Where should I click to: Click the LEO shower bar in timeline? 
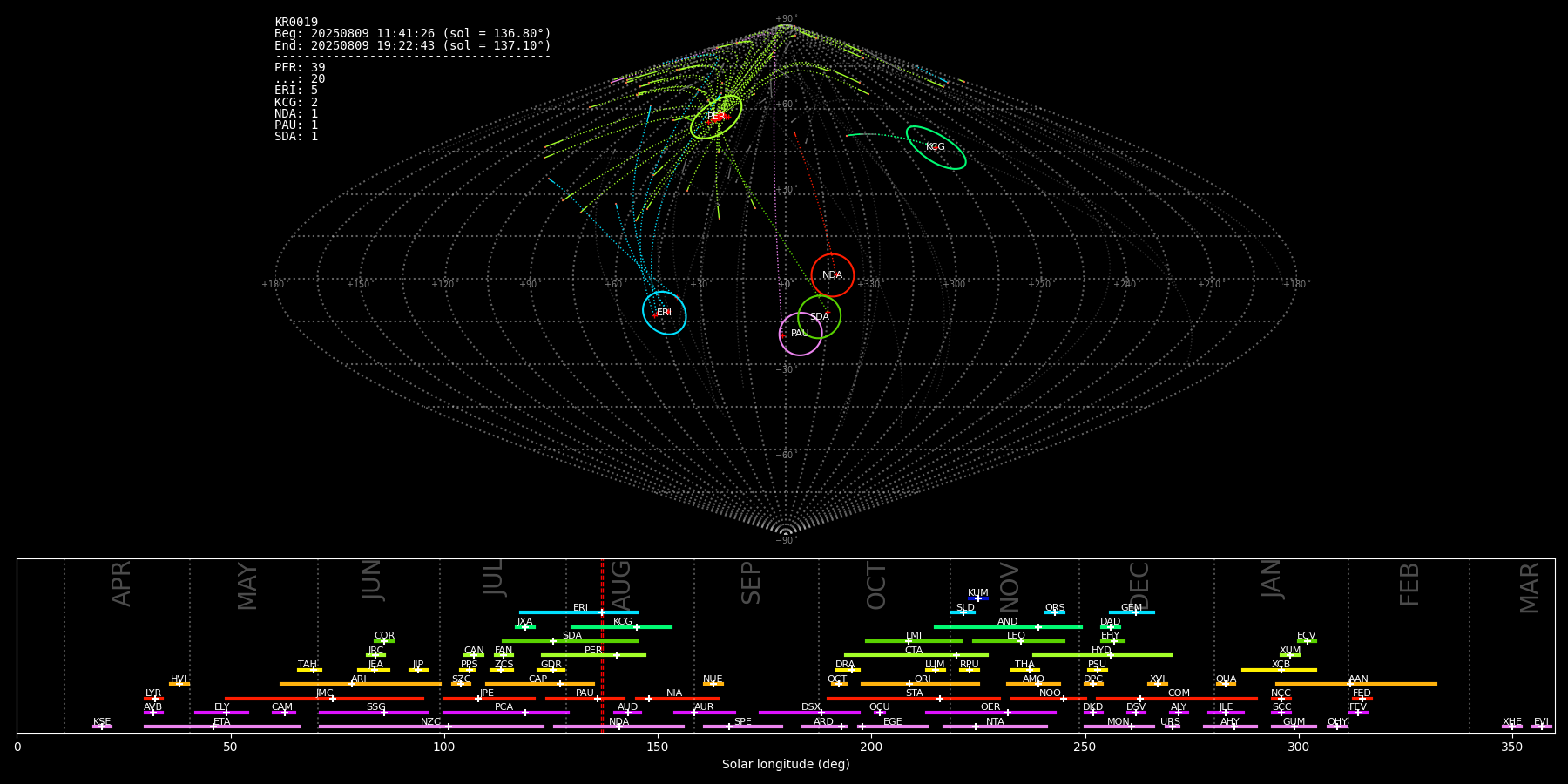point(1018,641)
